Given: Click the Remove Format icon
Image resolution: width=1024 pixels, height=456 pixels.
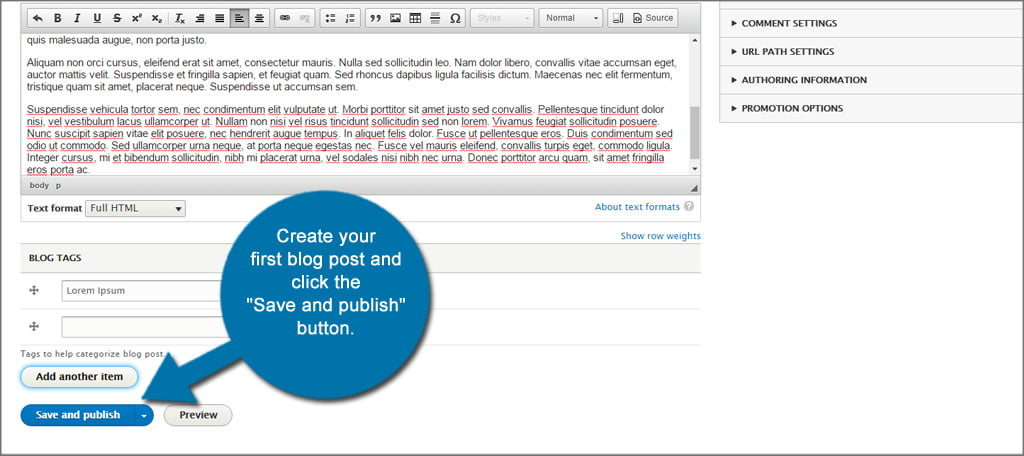Looking at the screenshot, I should [180, 18].
